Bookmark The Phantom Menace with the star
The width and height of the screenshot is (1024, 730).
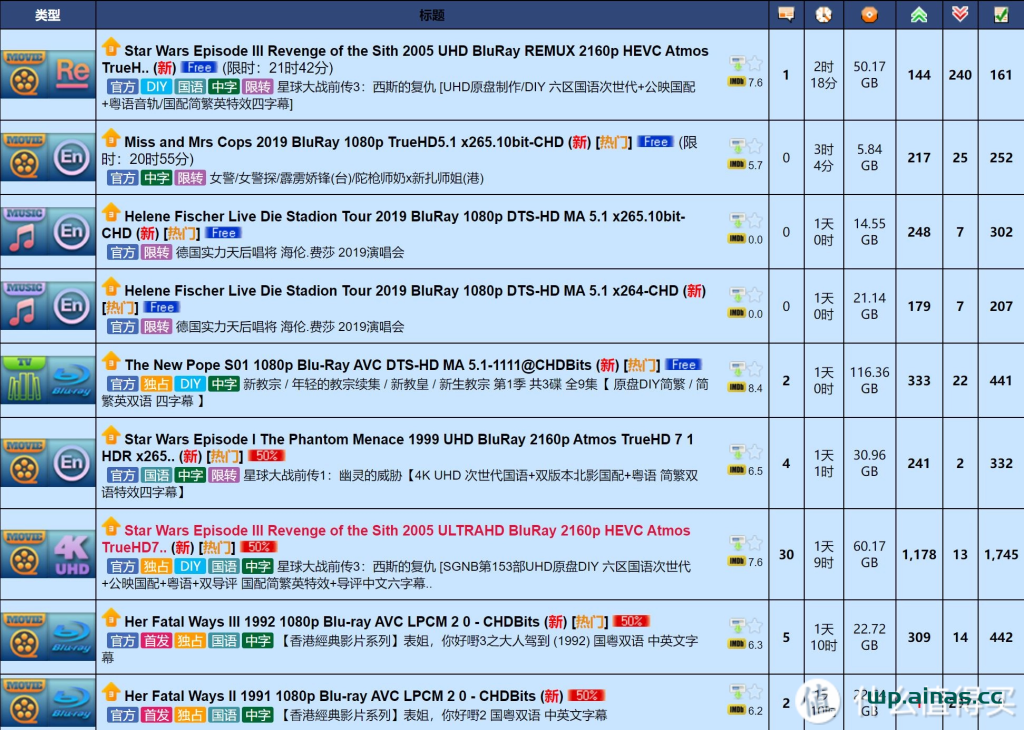(755, 452)
